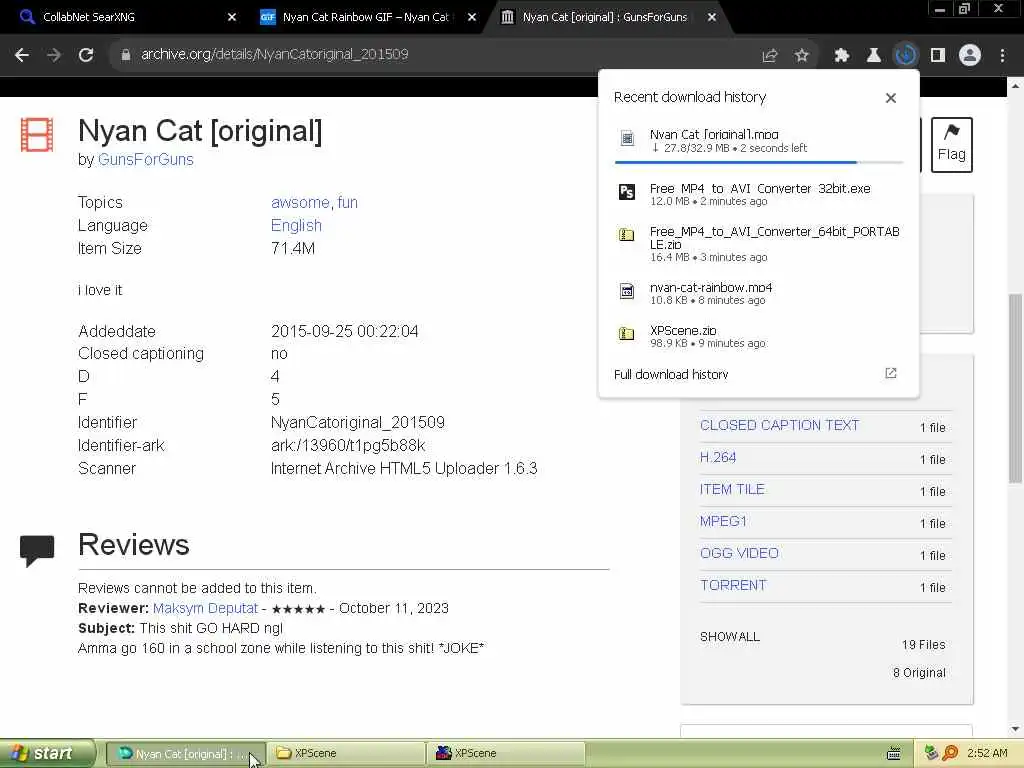Toggle the downloads icon in the toolbar
The image size is (1024, 768).
click(x=905, y=55)
